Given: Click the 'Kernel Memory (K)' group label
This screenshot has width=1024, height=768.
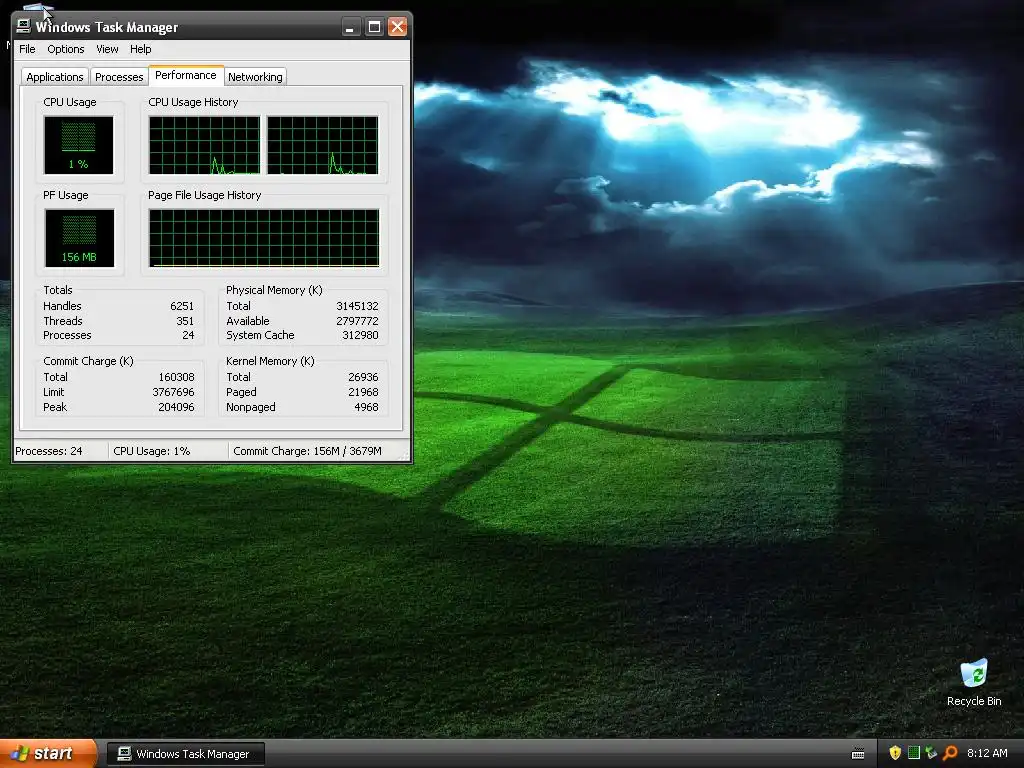Looking at the screenshot, I should point(270,361).
